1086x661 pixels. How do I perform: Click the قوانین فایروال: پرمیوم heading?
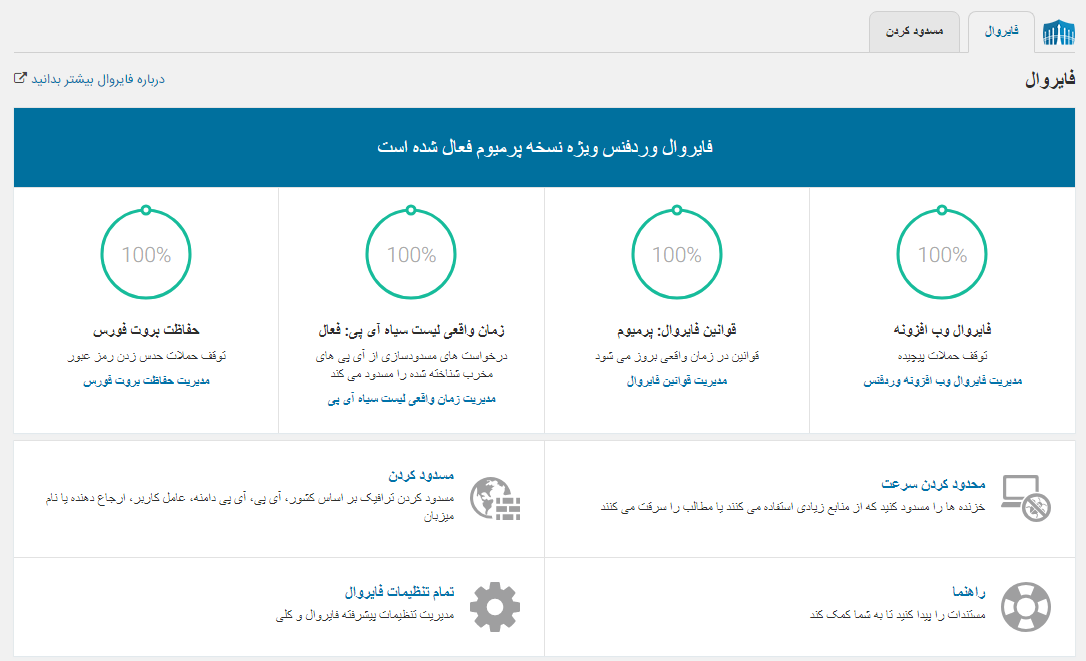[677, 330]
